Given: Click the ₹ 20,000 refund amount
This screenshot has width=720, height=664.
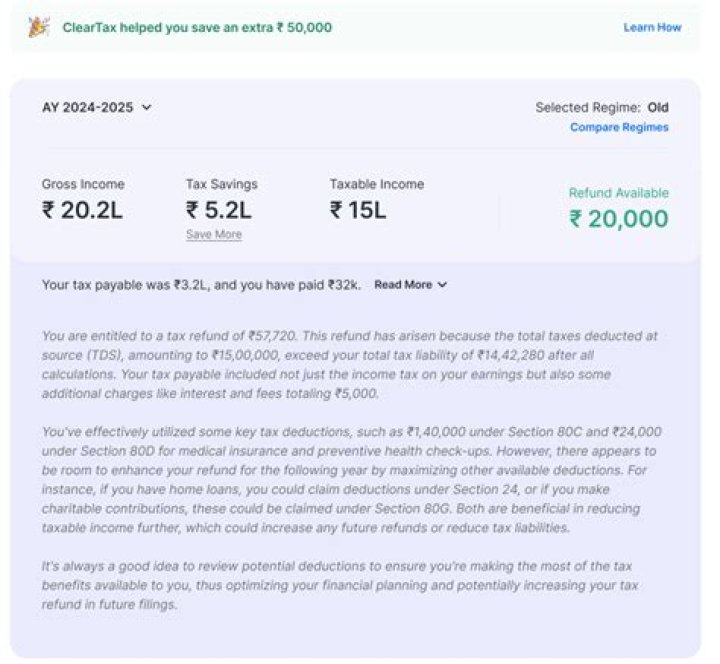Looking at the screenshot, I should pos(619,219).
